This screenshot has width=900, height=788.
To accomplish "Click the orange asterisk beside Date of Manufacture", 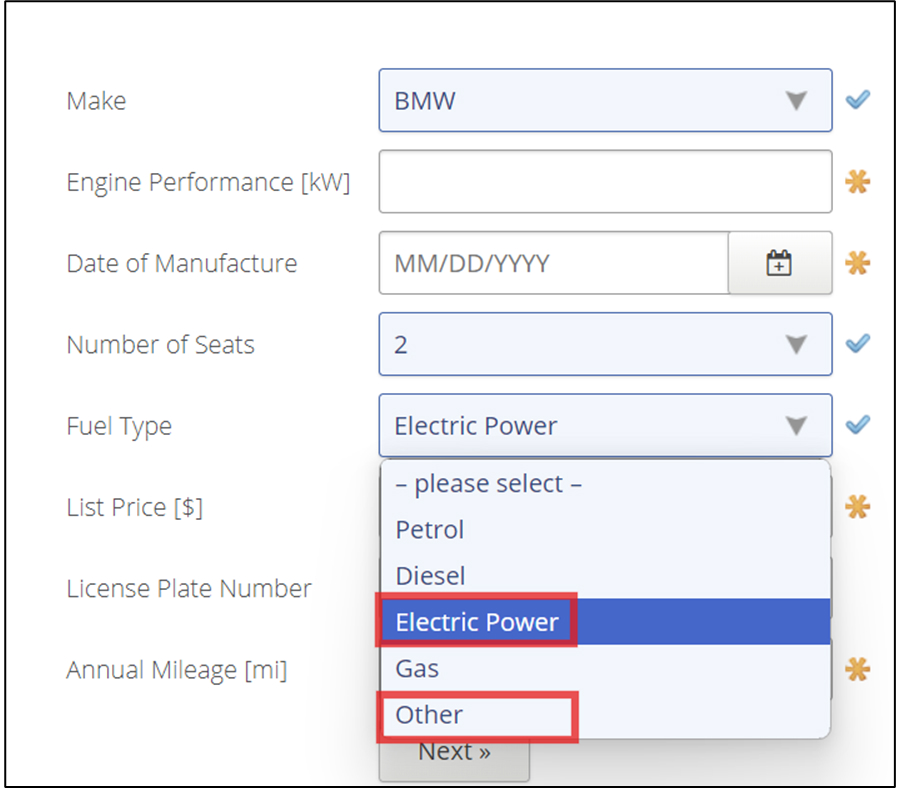I will pos(858,263).
